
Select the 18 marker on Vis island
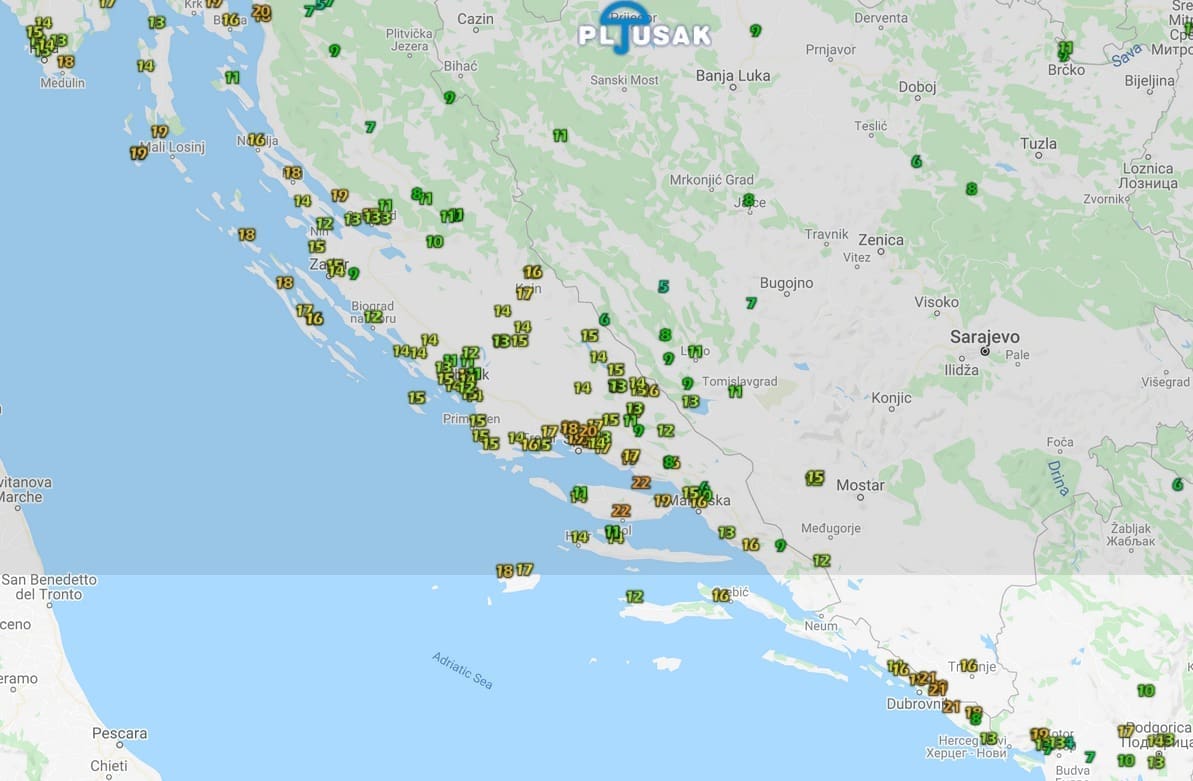click(504, 571)
